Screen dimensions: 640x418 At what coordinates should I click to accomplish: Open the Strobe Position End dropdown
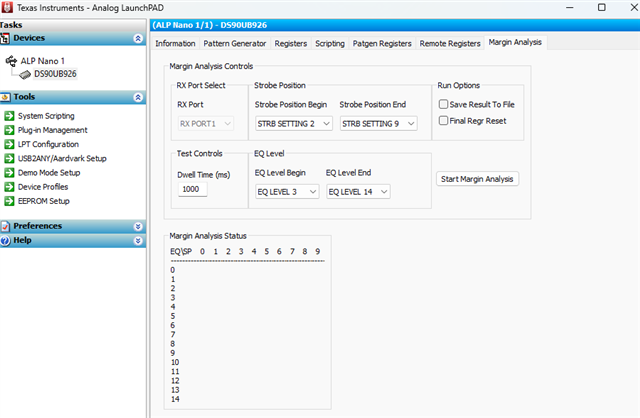[x=378, y=123]
